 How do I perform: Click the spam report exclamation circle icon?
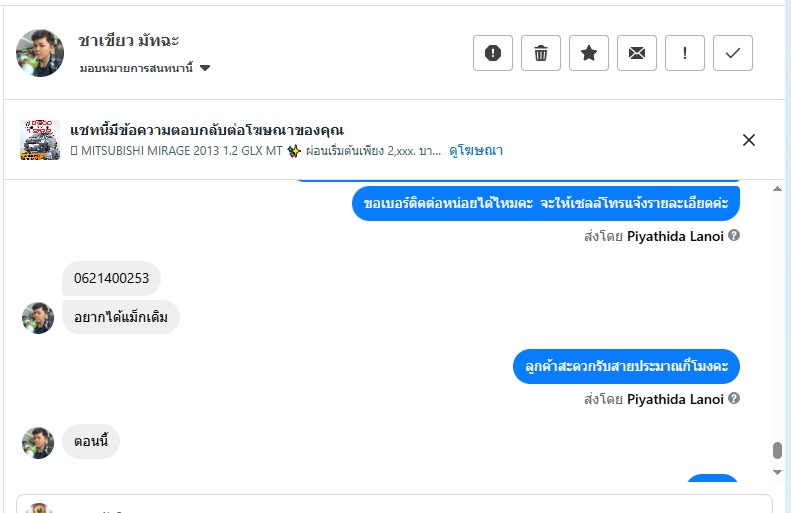pos(493,53)
